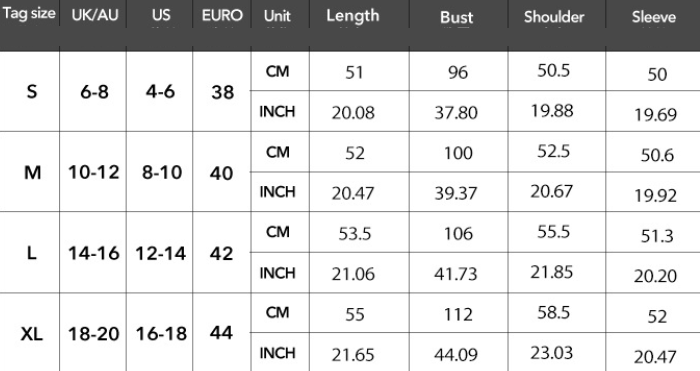Select bust value 44.09 inches

[456, 354]
